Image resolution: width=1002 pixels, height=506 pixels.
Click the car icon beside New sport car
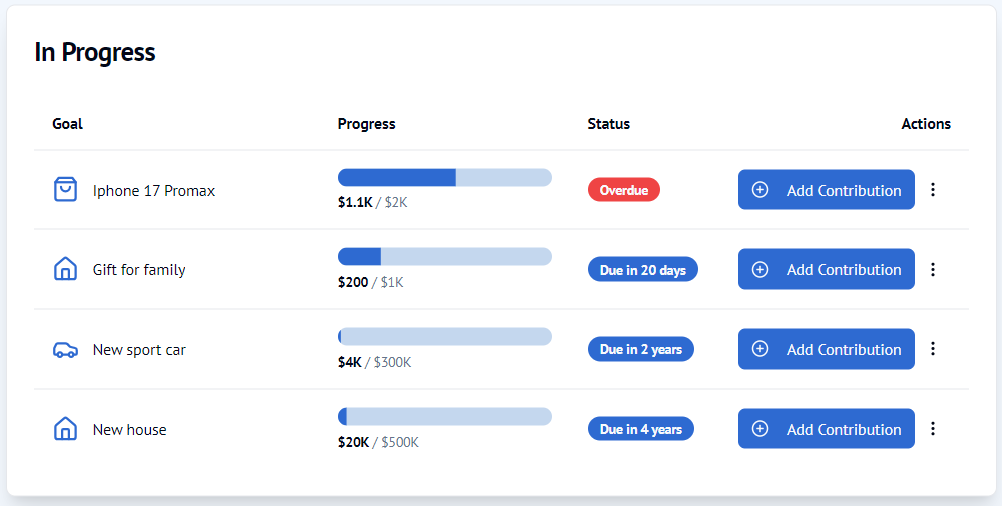(x=65, y=350)
